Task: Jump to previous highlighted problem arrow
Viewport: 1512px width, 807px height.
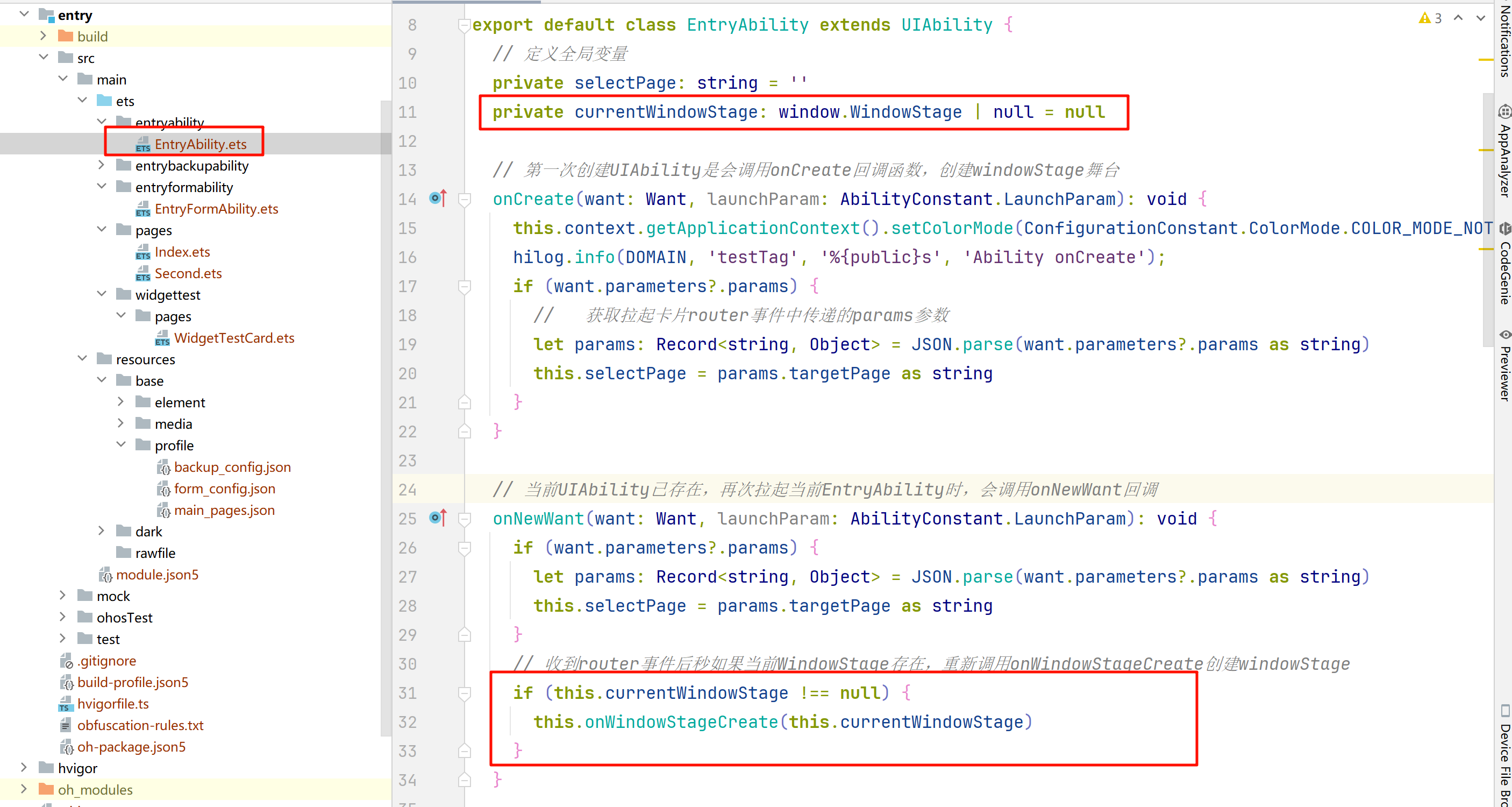Action: click(1458, 18)
